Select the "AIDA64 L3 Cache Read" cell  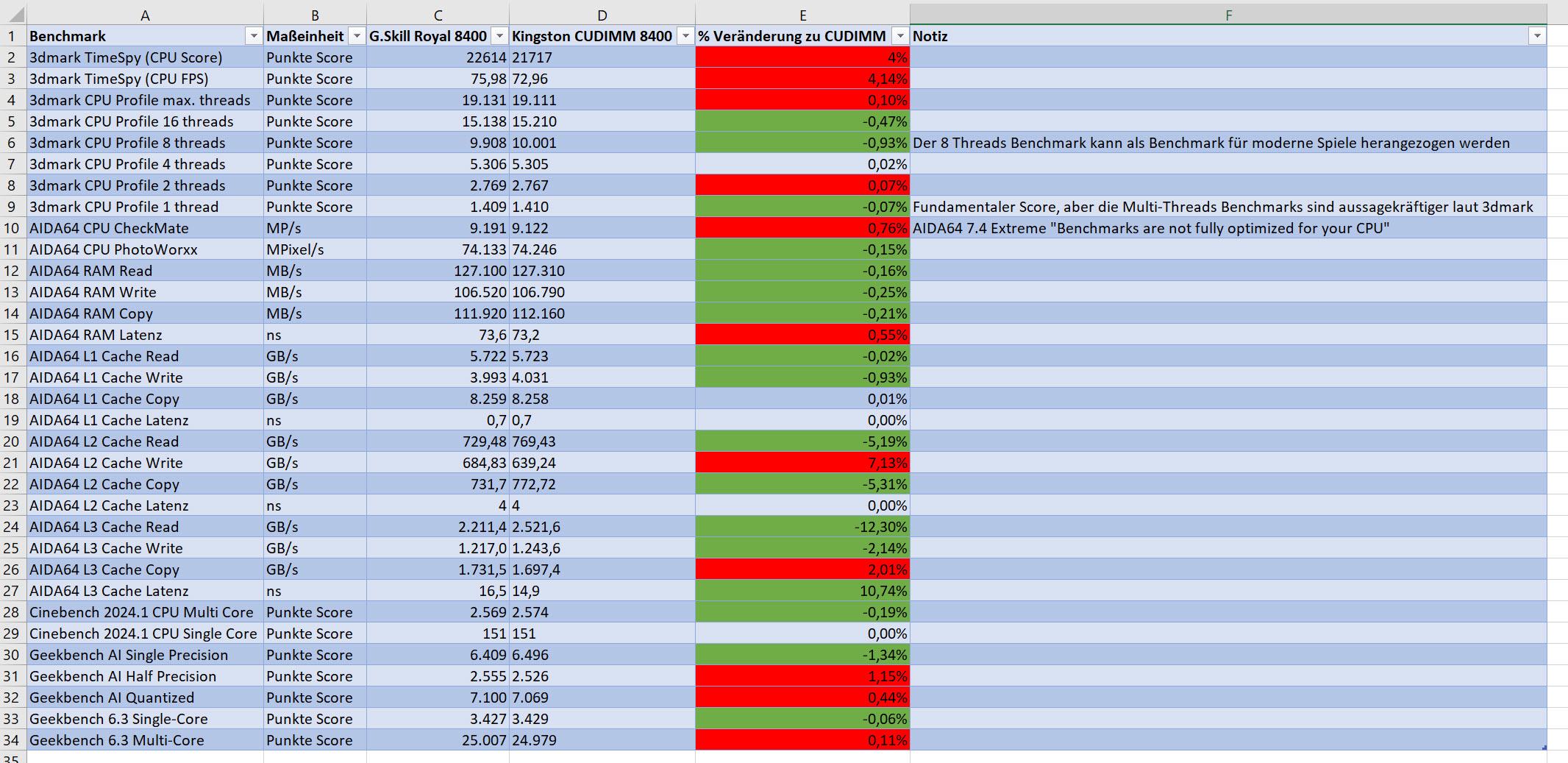145,527
